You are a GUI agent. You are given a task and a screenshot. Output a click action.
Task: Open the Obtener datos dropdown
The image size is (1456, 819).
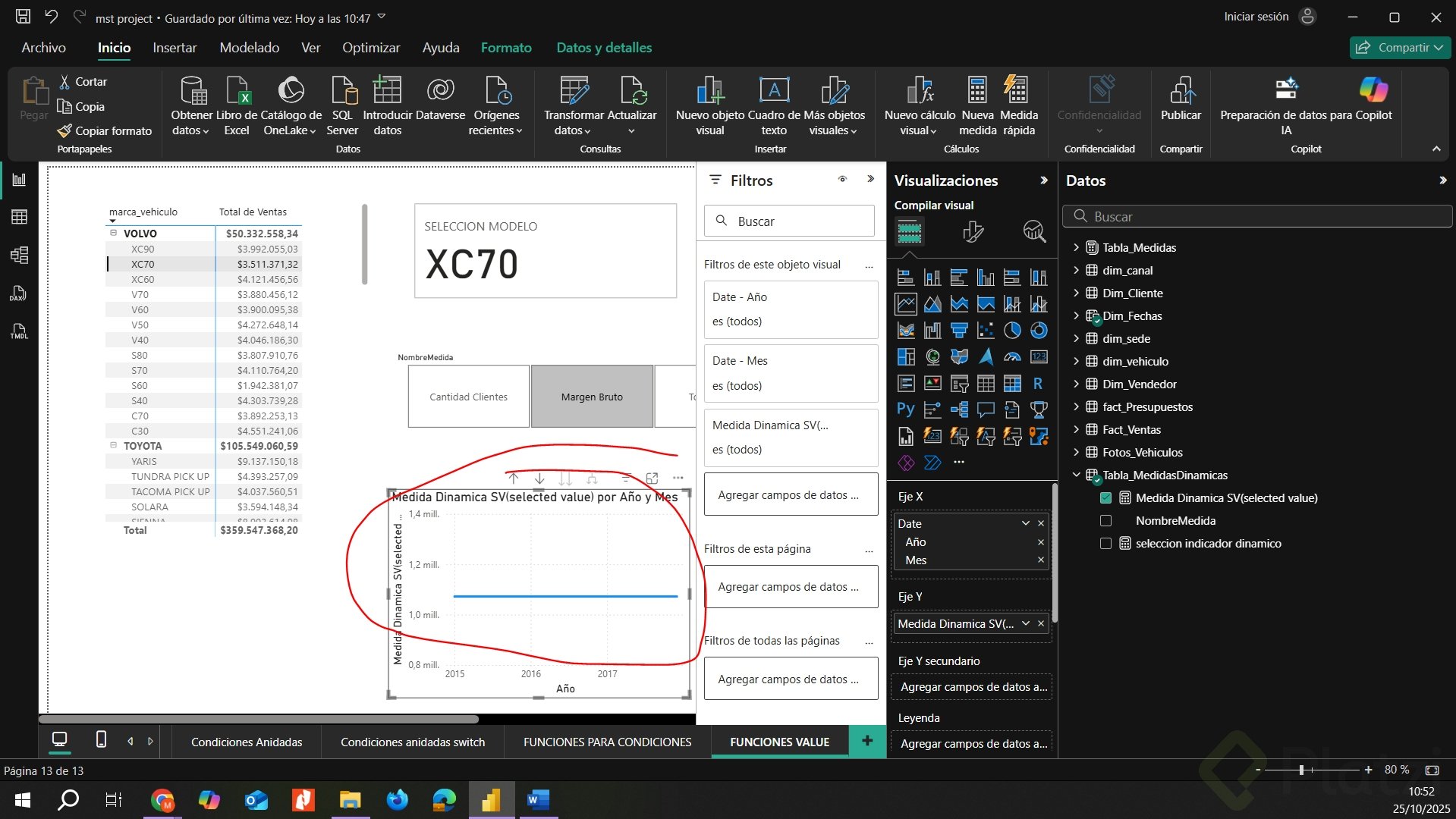pos(191,106)
